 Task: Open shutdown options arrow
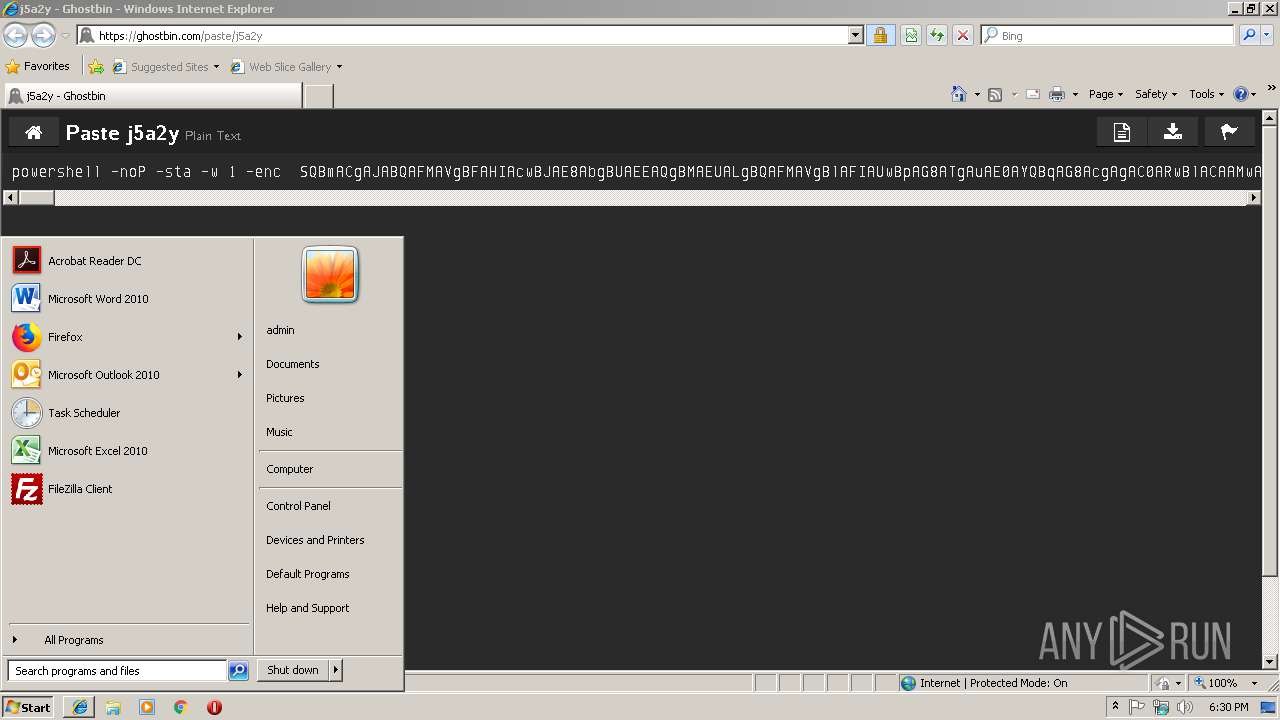[336, 671]
